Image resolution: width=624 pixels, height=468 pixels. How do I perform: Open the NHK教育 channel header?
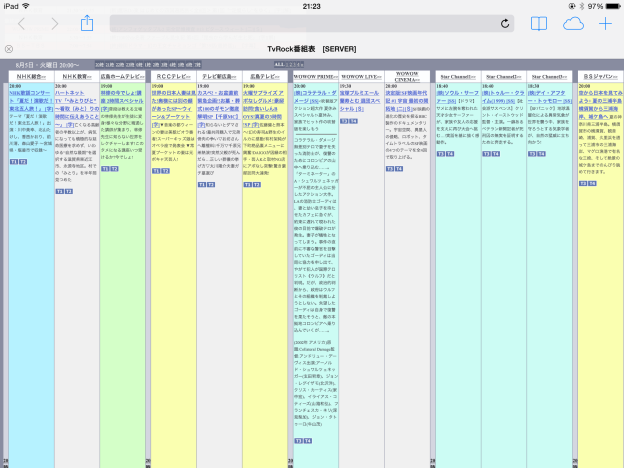pyautogui.click(x=77, y=76)
